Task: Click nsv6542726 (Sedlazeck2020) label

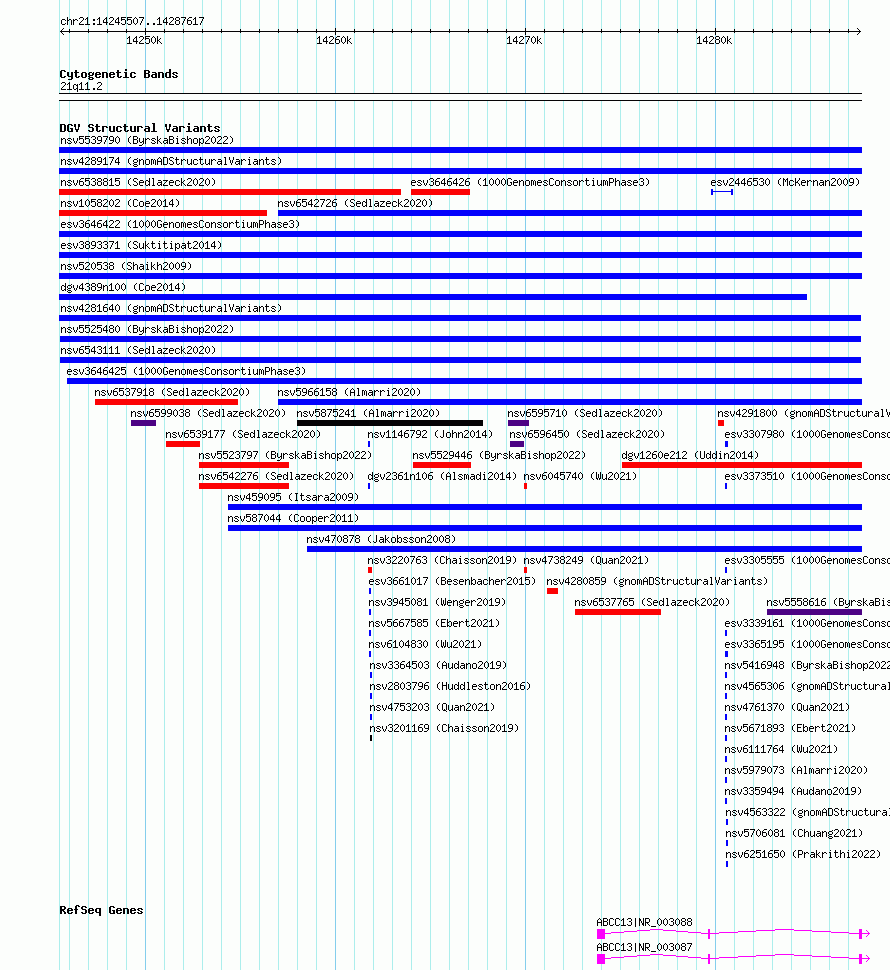Action: pos(355,204)
